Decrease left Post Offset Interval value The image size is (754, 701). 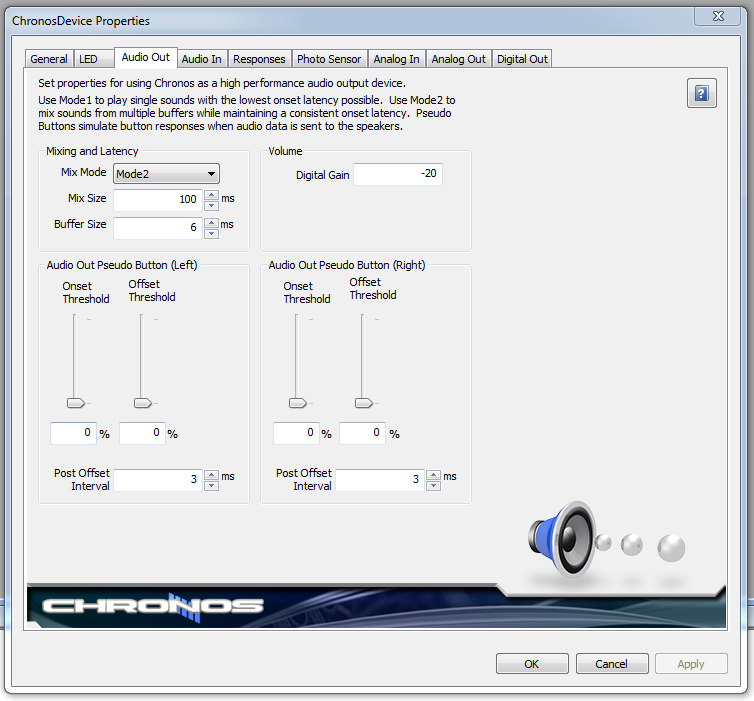point(212,486)
